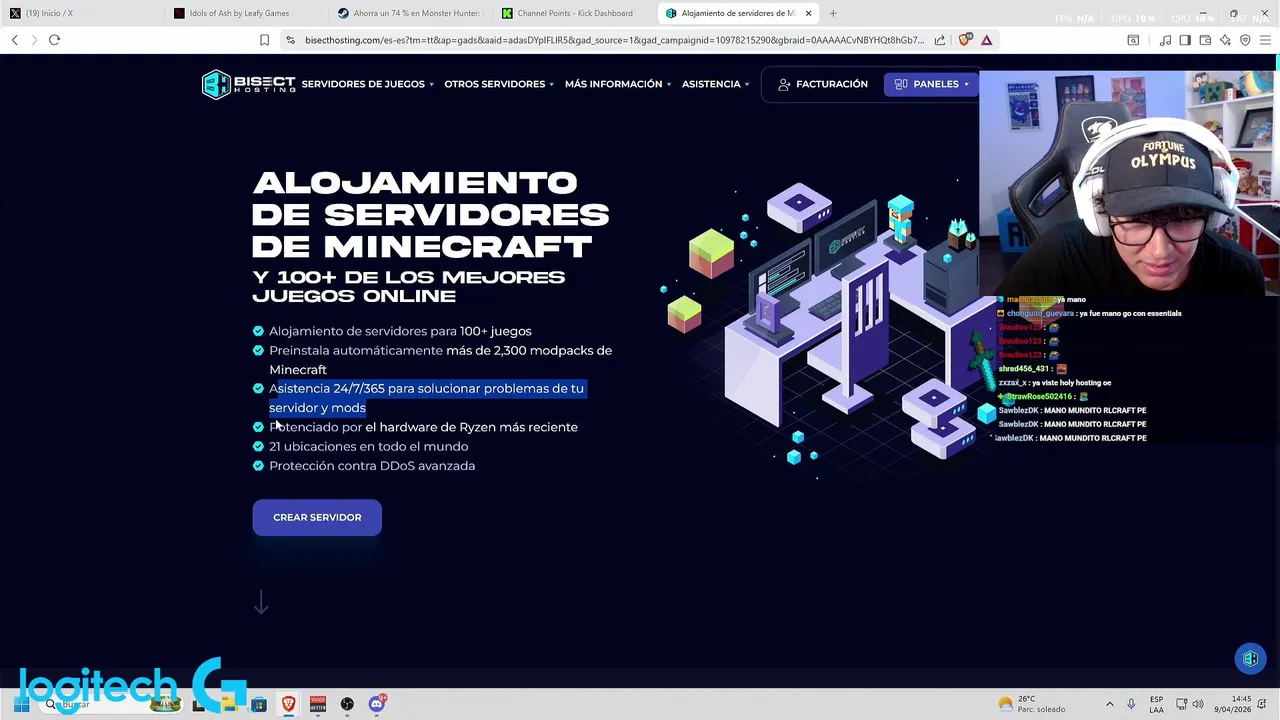Viewport: 1280px width, 720px height.
Task: Open OBS Studio from the taskbar
Action: (347, 704)
